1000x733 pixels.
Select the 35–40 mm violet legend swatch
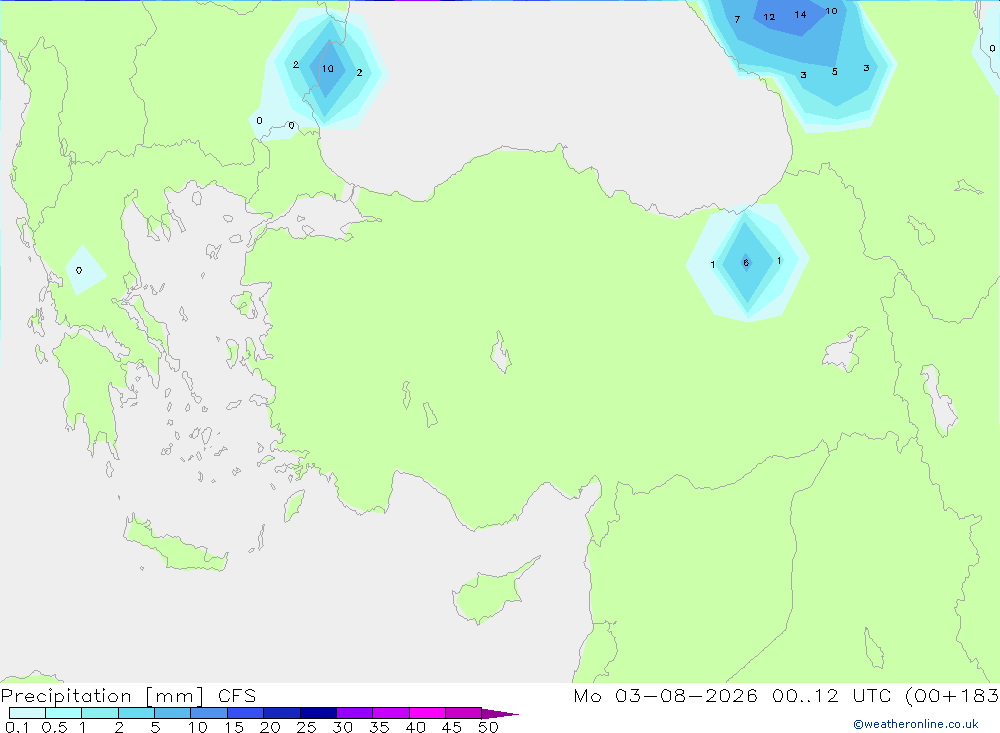point(391,713)
